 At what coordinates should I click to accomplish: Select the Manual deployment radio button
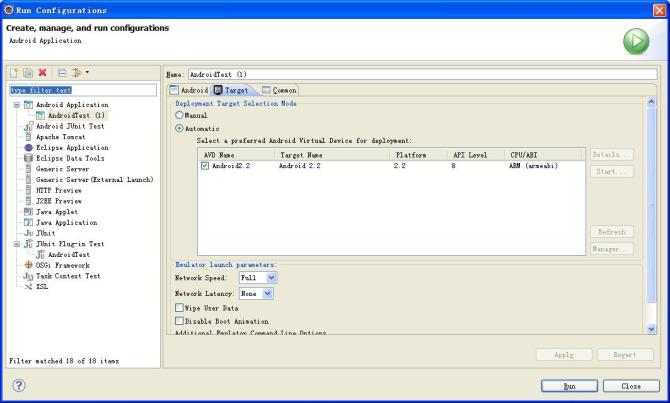tap(179, 115)
